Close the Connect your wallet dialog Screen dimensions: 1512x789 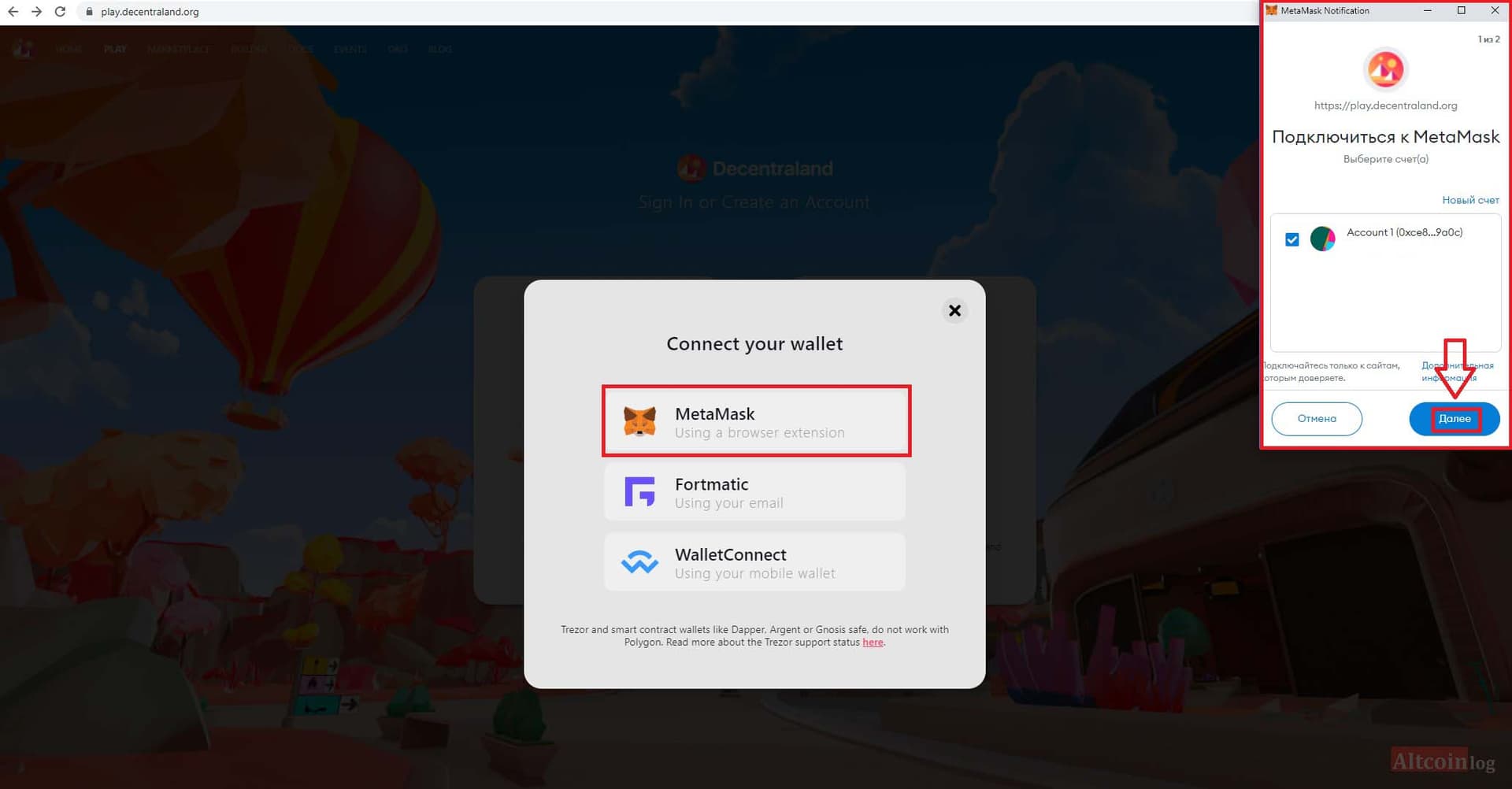point(954,310)
